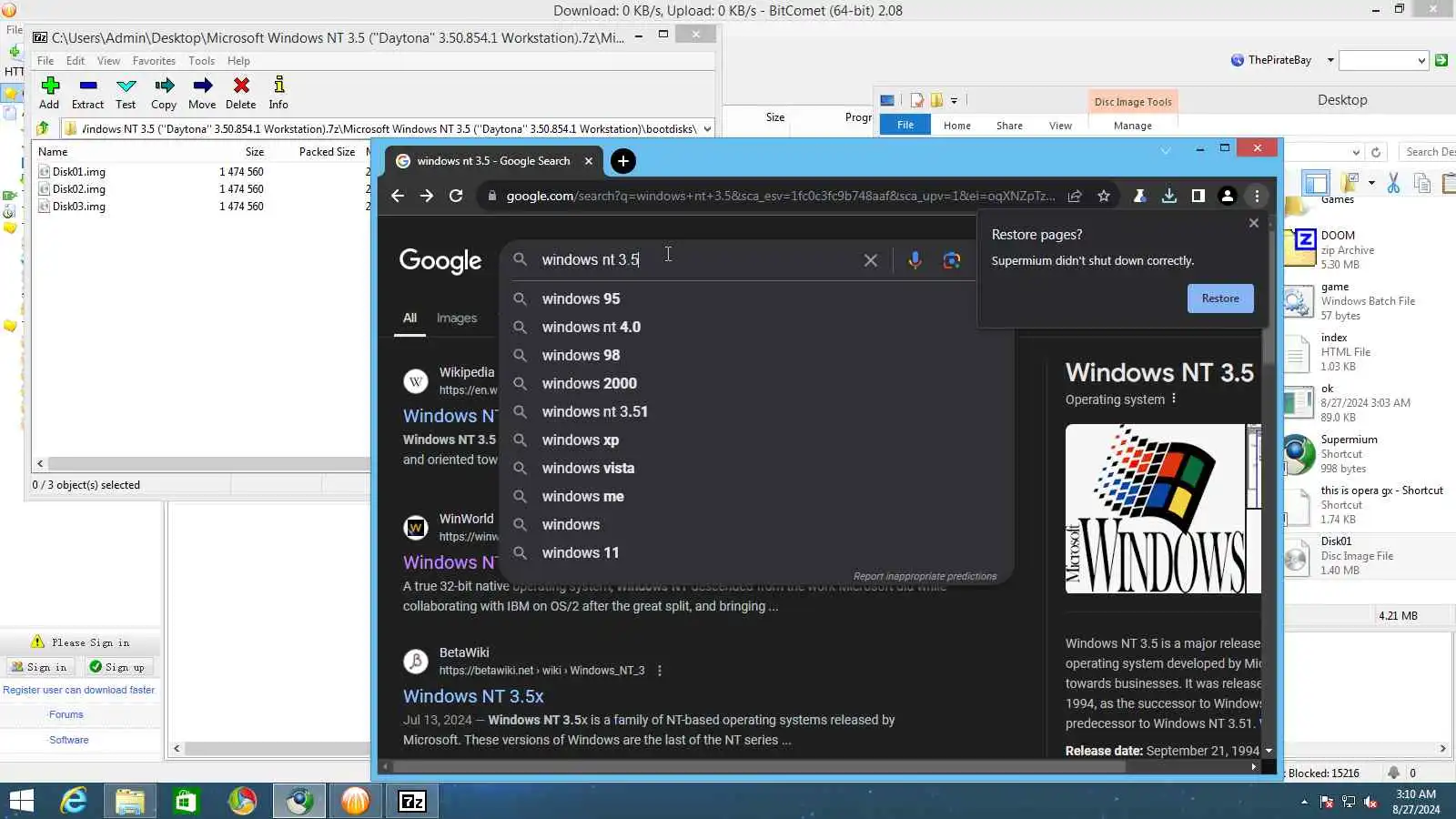Expand the 7-Zip address path dropdown
Screen dimensions: 1456x819
[707, 129]
